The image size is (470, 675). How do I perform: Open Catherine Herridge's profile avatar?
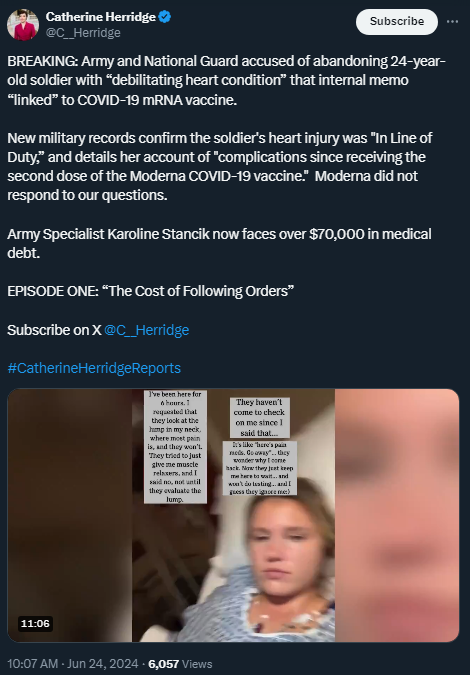click(x=22, y=25)
